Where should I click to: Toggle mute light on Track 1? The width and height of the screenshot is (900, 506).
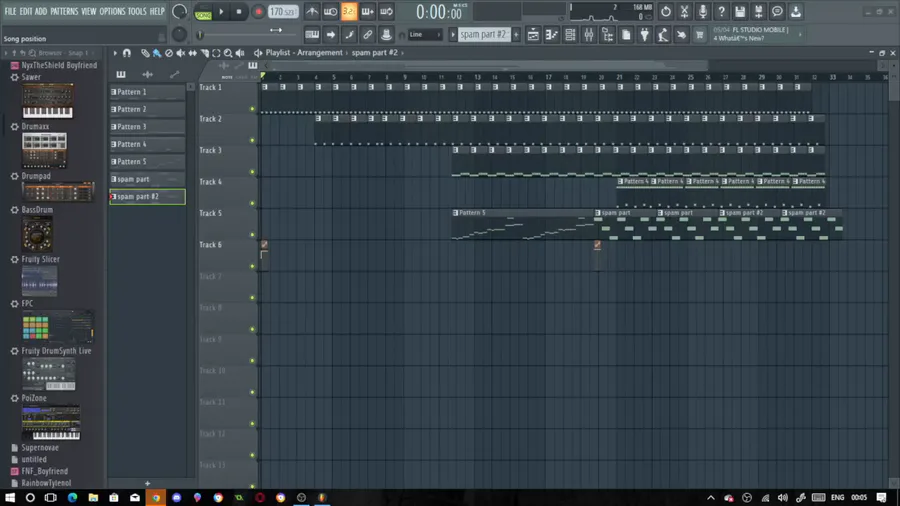pyautogui.click(x=252, y=109)
